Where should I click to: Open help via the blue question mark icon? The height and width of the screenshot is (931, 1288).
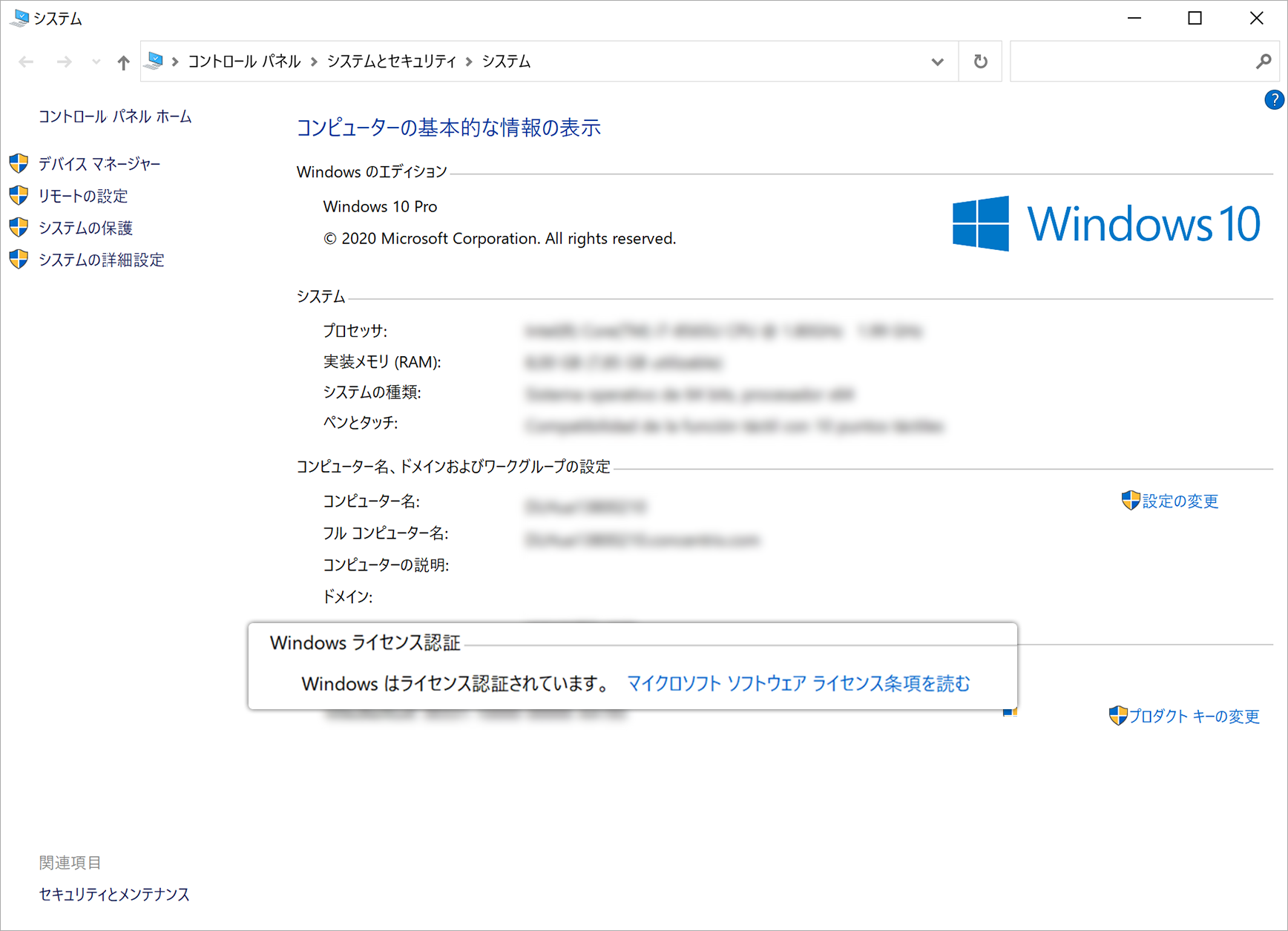coord(1274,99)
